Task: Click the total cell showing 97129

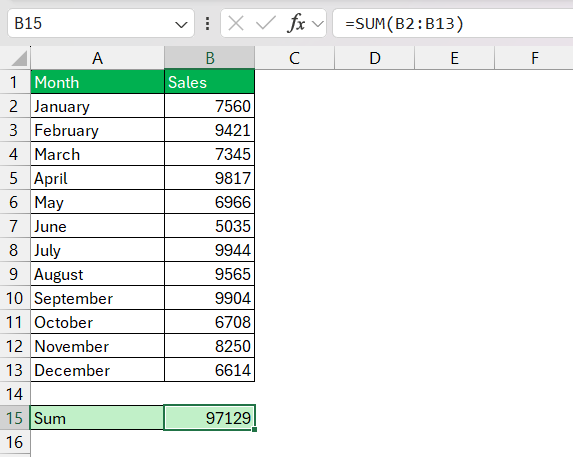Action: pos(209,418)
